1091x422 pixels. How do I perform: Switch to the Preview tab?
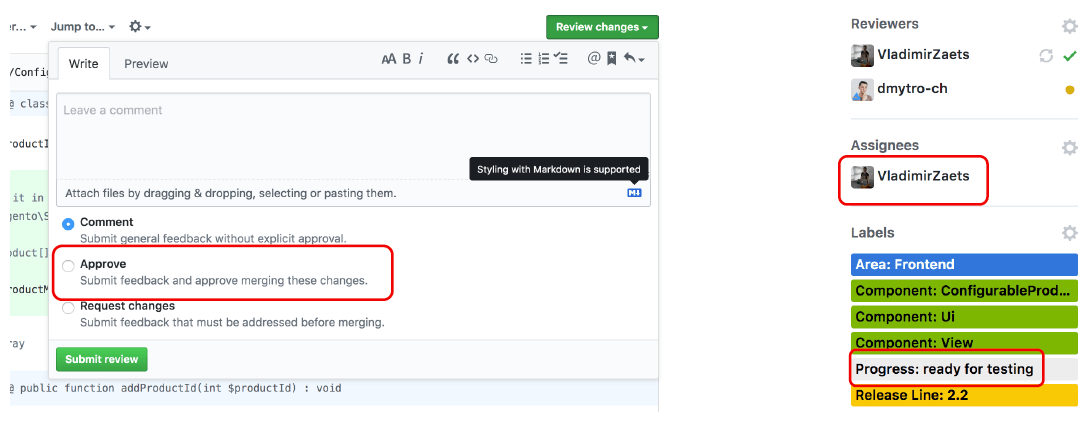pyautogui.click(x=146, y=64)
